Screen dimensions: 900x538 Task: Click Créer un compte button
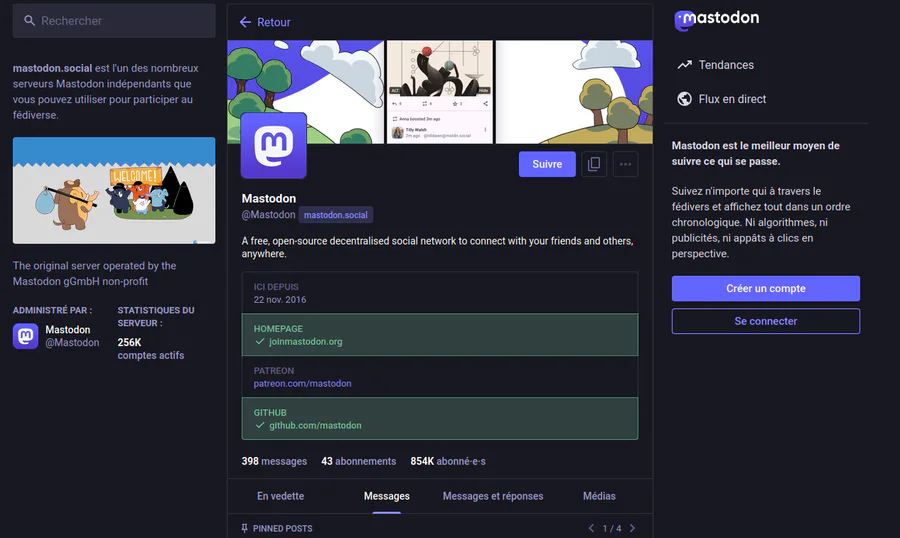766,288
